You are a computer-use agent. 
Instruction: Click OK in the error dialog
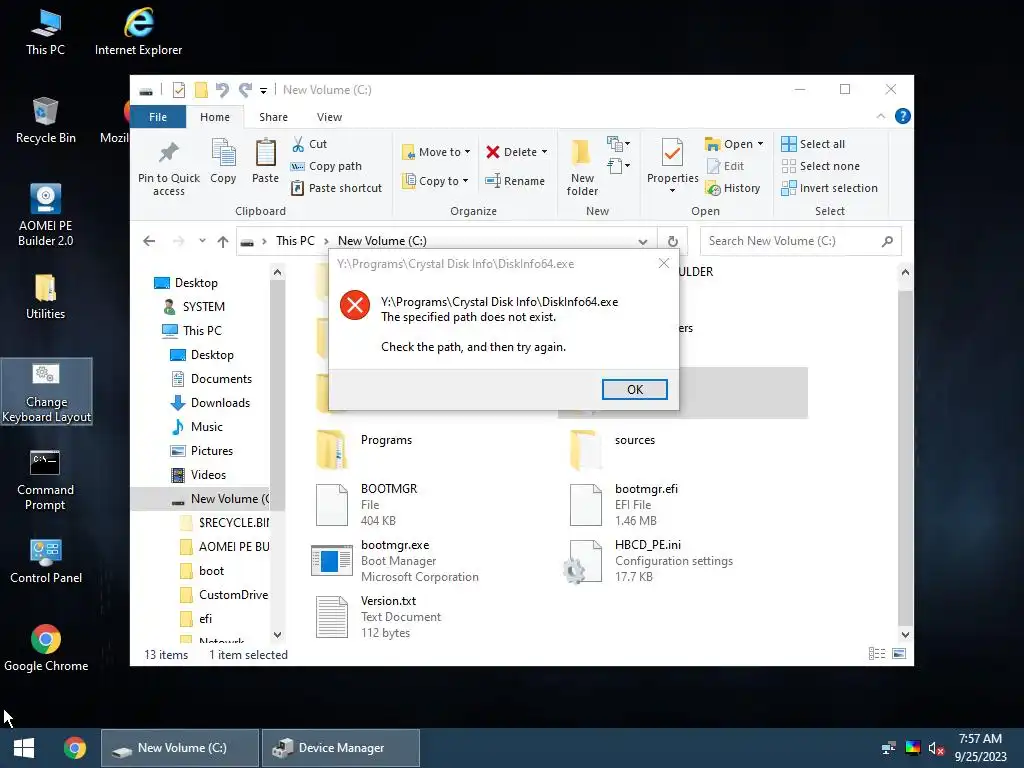pos(634,389)
